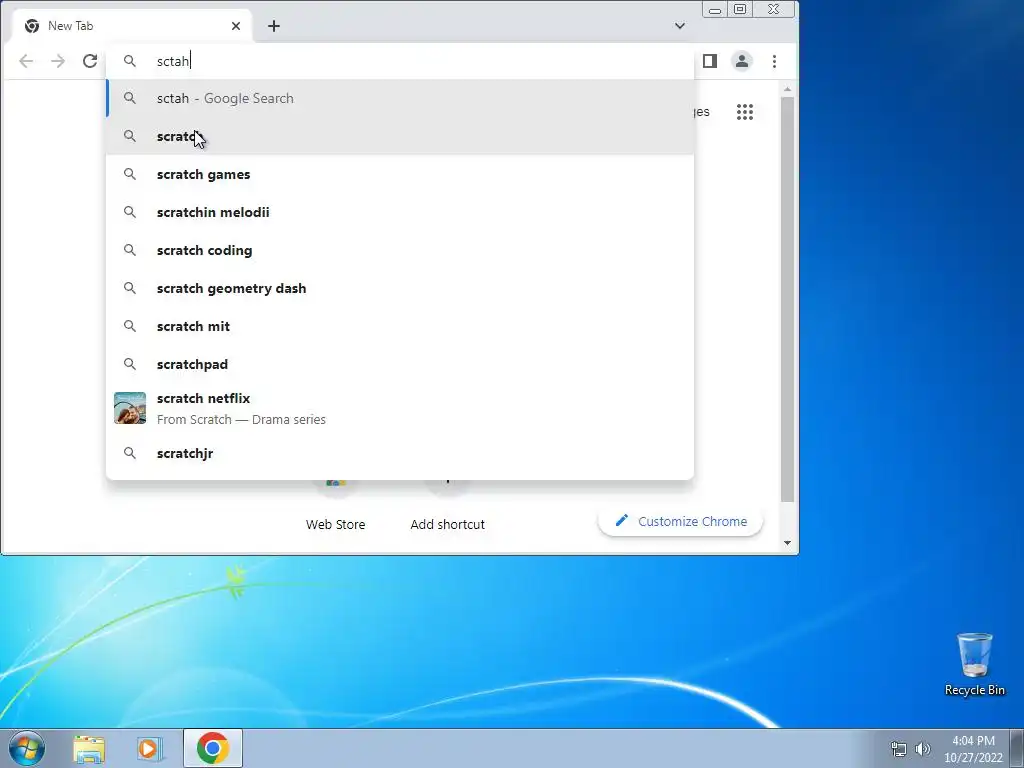Open File Explorer from taskbar
The width and height of the screenshot is (1024, 768).
[89, 748]
